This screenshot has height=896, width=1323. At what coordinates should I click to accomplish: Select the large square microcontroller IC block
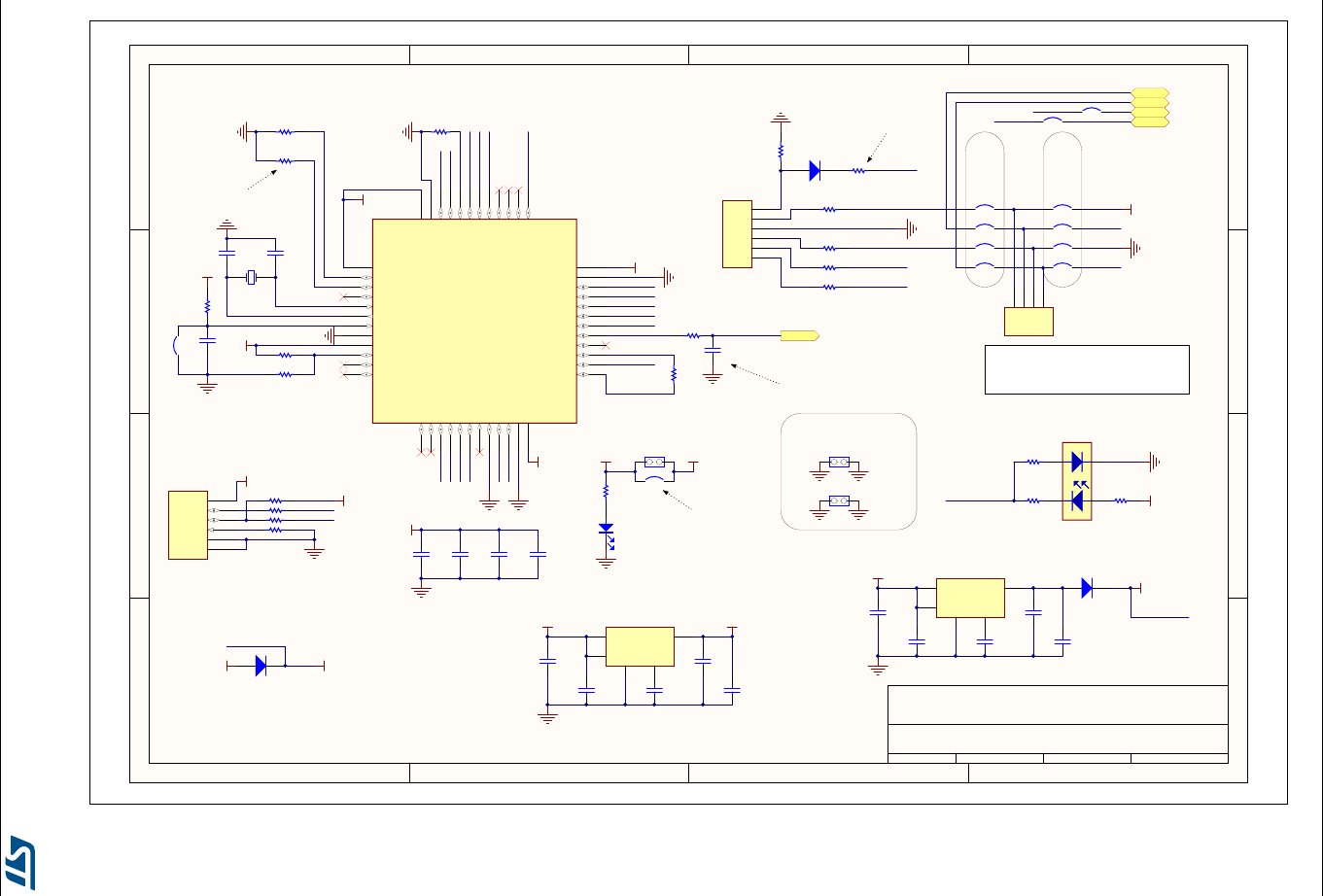point(474,321)
